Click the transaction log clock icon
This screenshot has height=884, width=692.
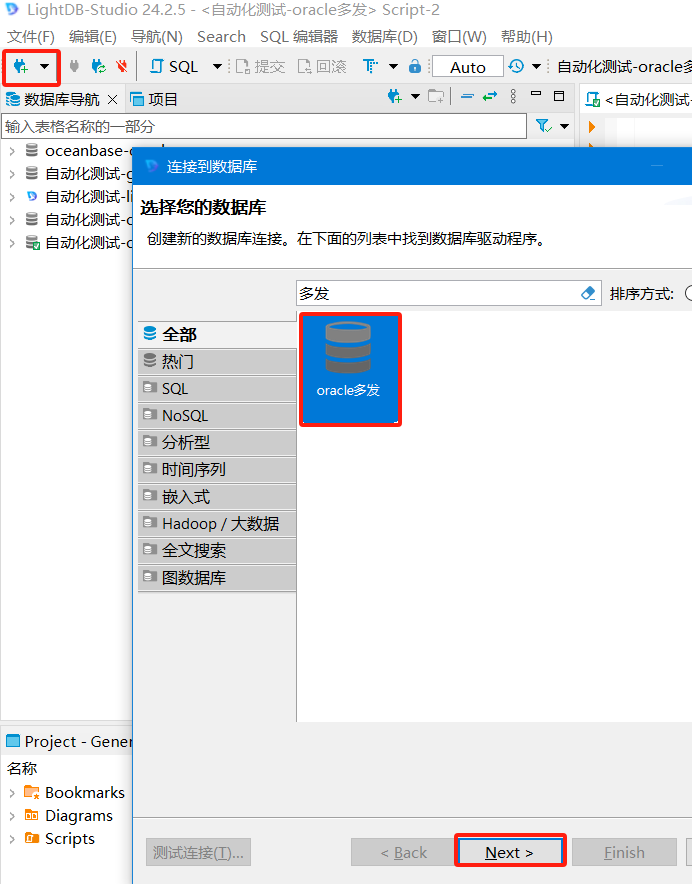pyautogui.click(x=516, y=67)
